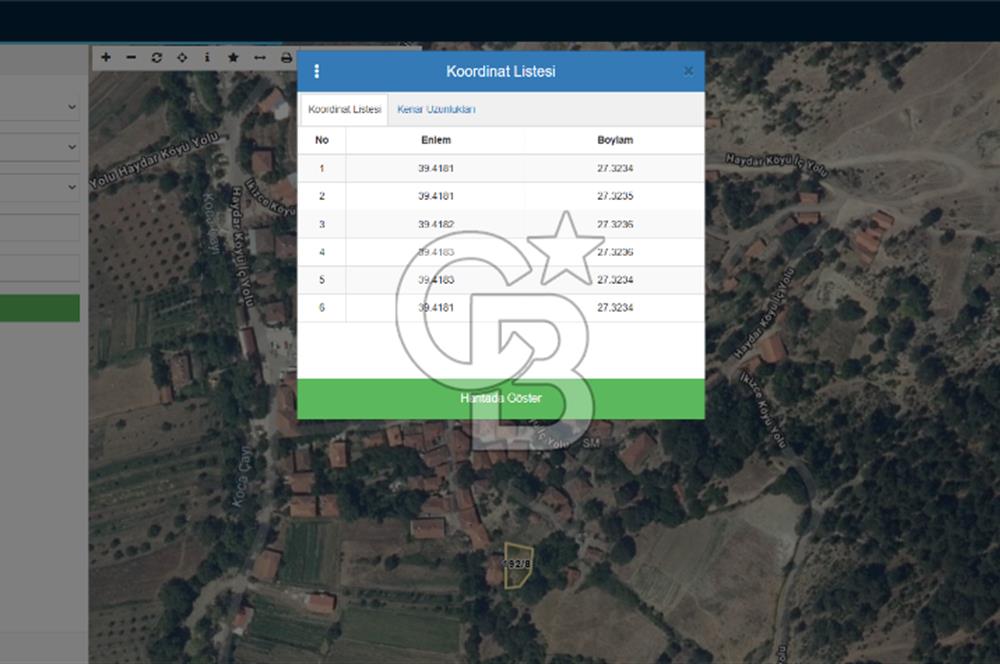
Task: Open the info tool in map toolbar
Action: pos(207,57)
